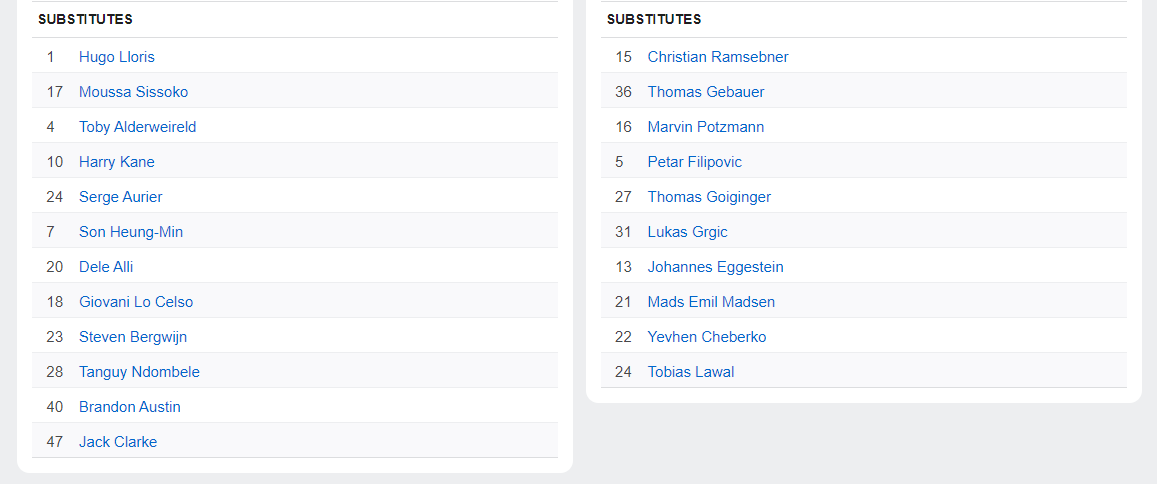The width and height of the screenshot is (1157, 484).
Task: Select Marvin Potzmann from substitutes
Action: click(706, 127)
